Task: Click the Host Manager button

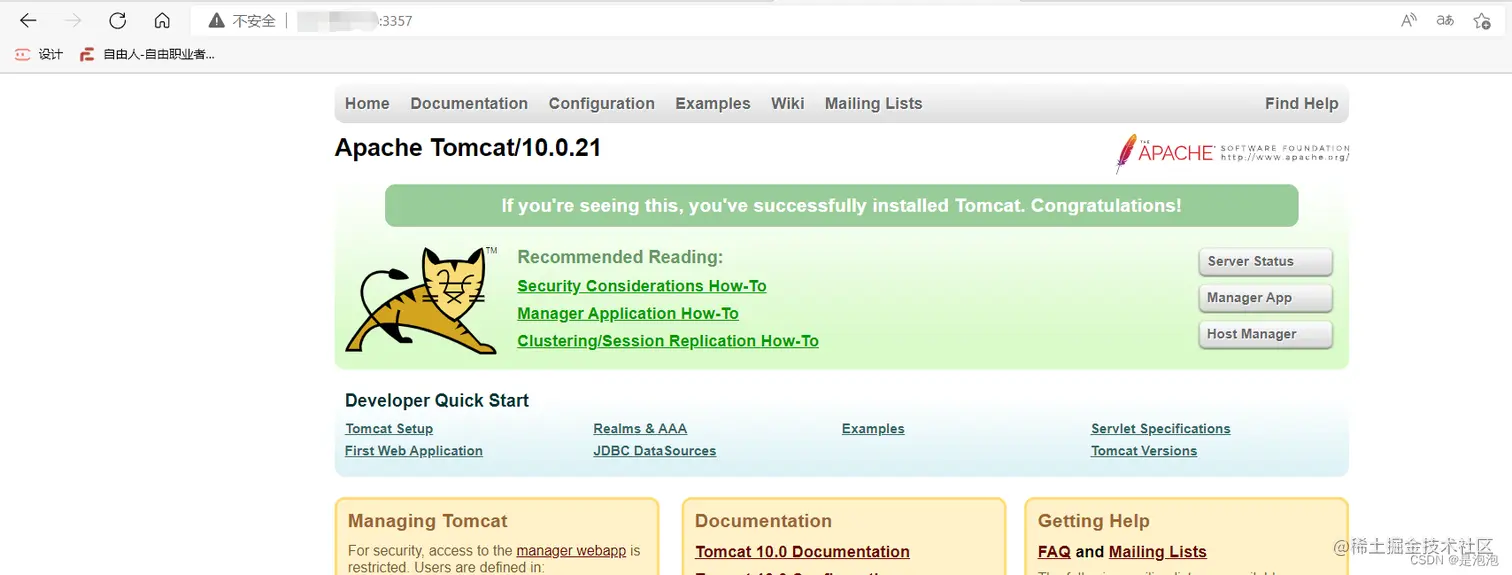Action: point(1266,334)
